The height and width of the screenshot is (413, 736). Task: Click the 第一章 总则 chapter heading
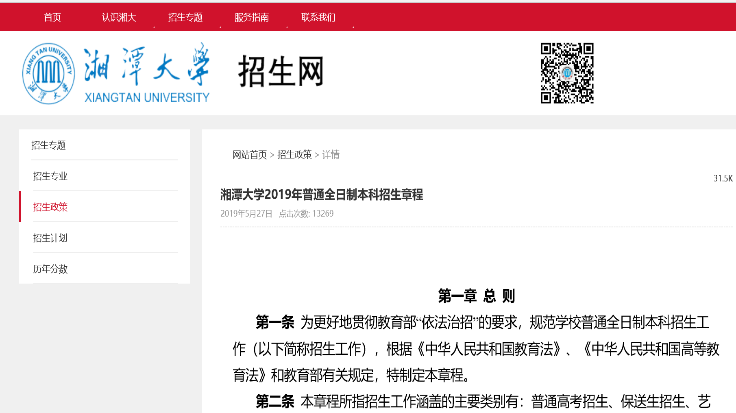[476, 296]
